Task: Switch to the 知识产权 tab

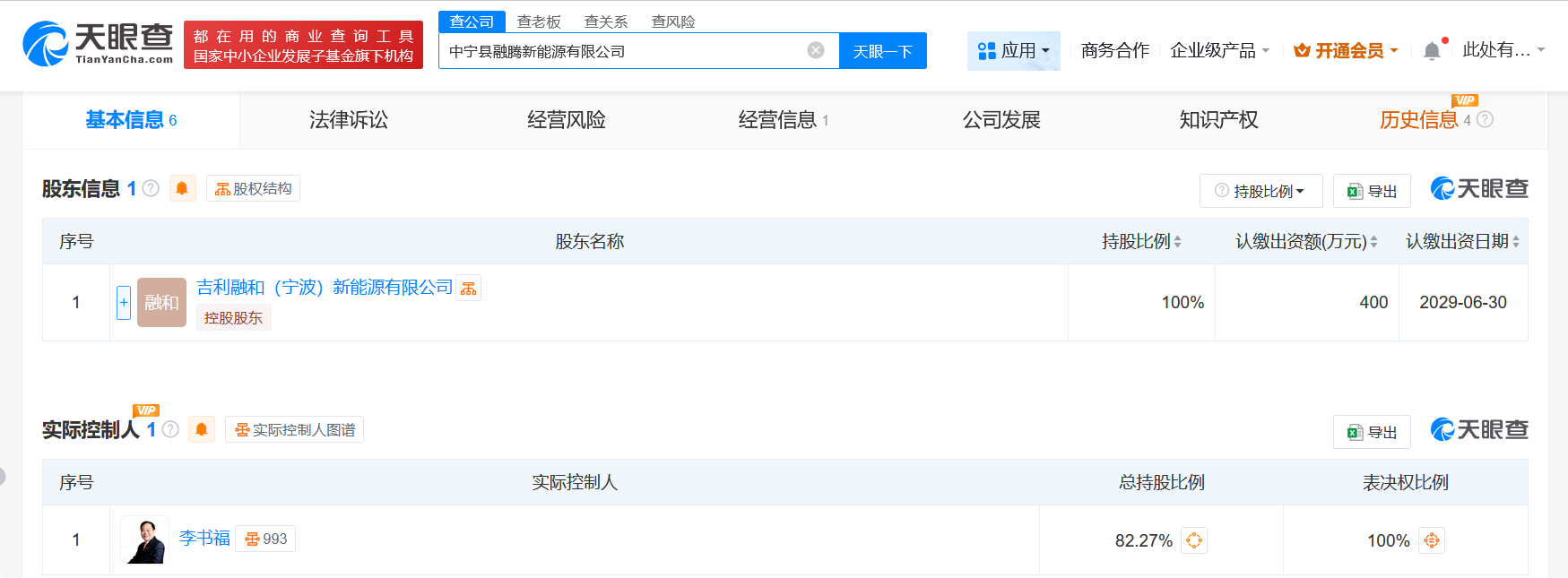Action: tap(1219, 120)
